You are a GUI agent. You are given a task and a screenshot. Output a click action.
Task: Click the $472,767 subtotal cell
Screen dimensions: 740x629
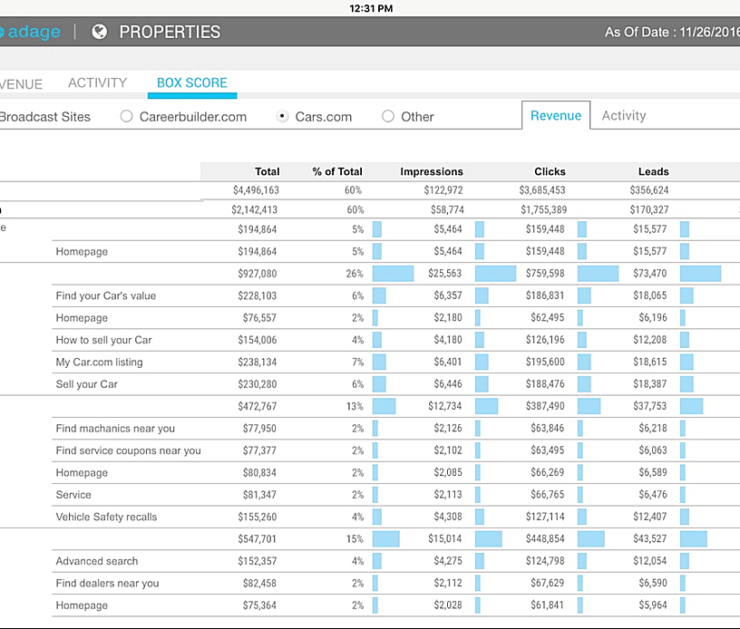(257, 406)
